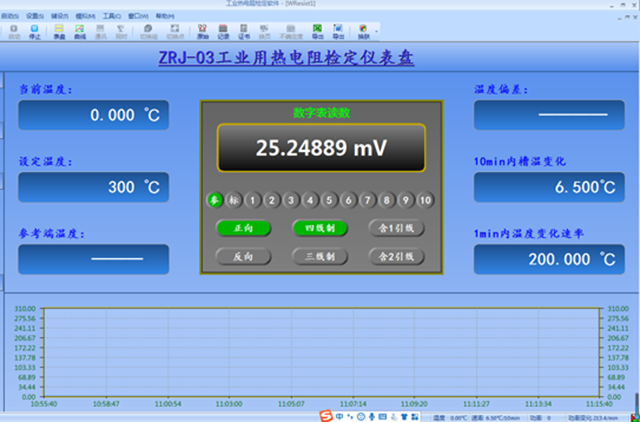This screenshot has height=422, width=640.
Task: Click the 不确定度 uncertainty toolbar icon
Action: coord(291,31)
